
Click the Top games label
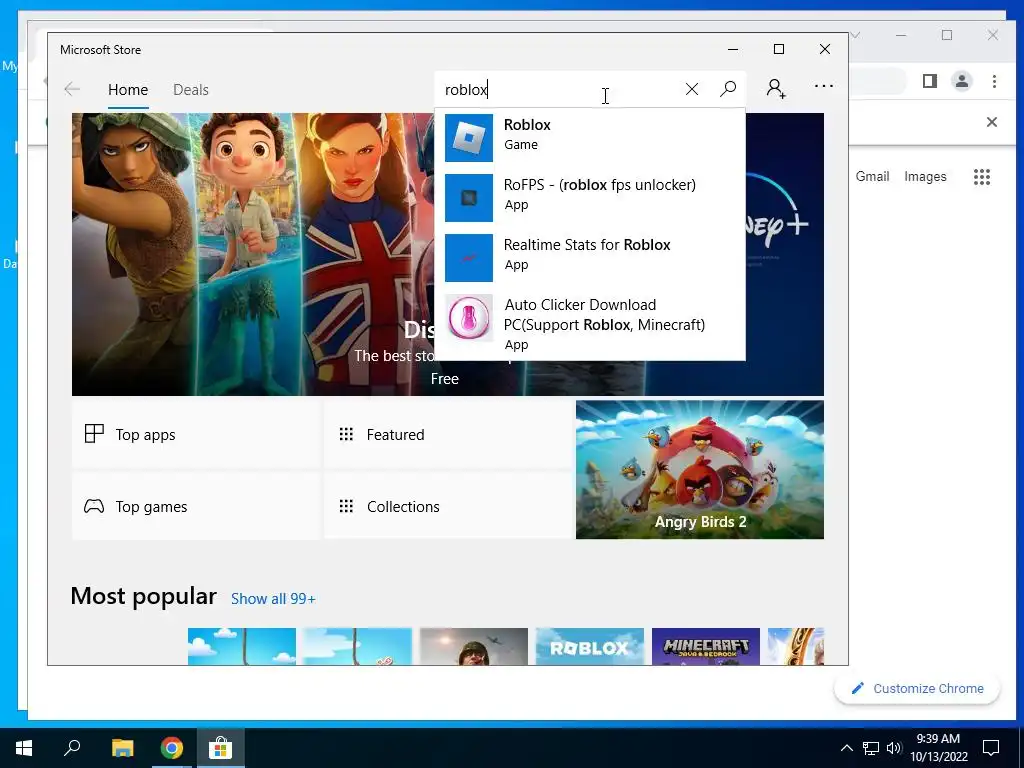152,507
